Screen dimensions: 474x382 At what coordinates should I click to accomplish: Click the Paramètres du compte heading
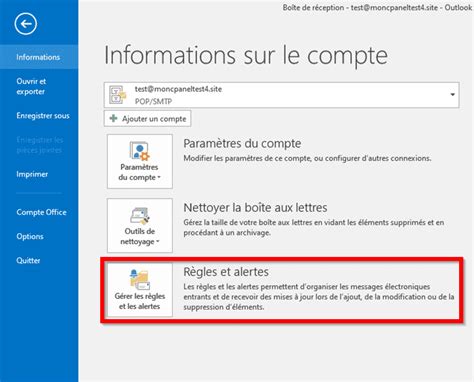coord(242,144)
